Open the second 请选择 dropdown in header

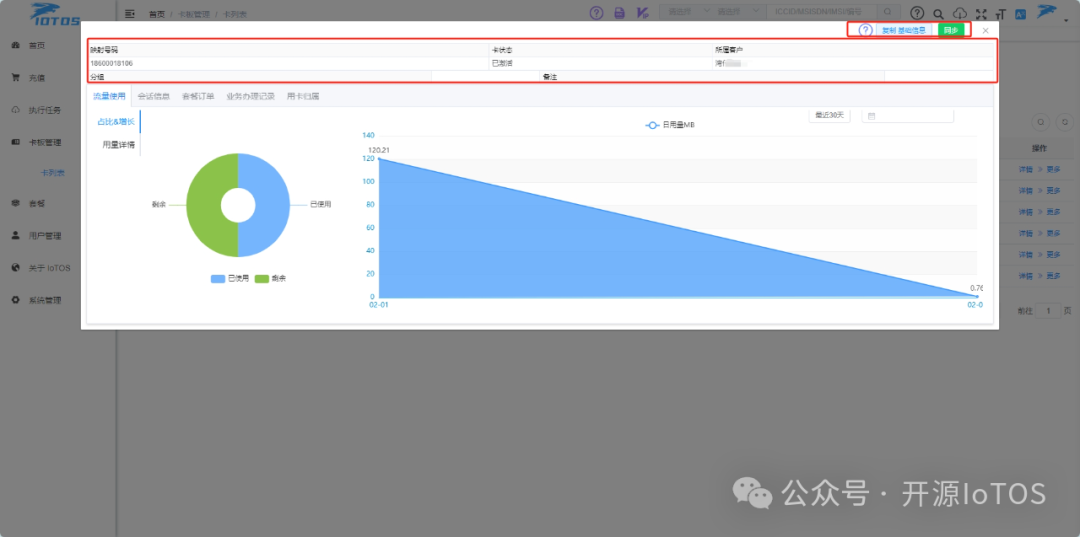[737, 12]
